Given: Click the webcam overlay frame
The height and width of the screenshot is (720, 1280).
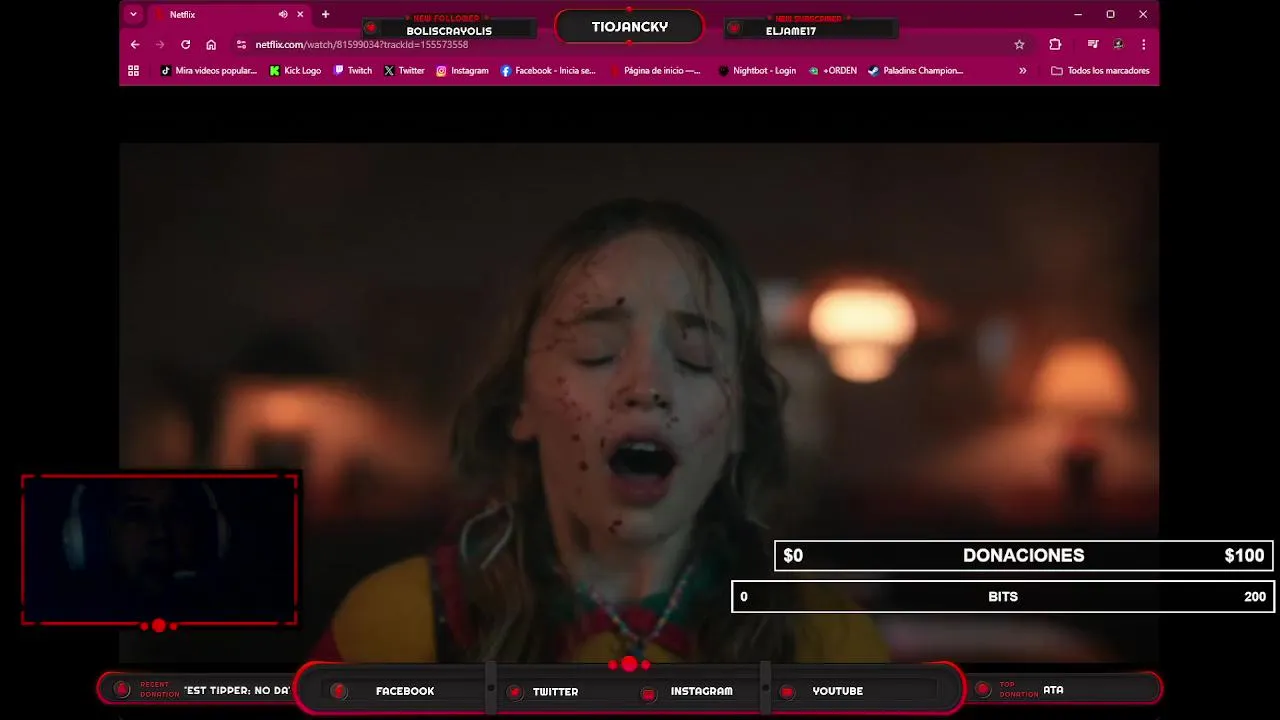Looking at the screenshot, I should pos(159,549).
